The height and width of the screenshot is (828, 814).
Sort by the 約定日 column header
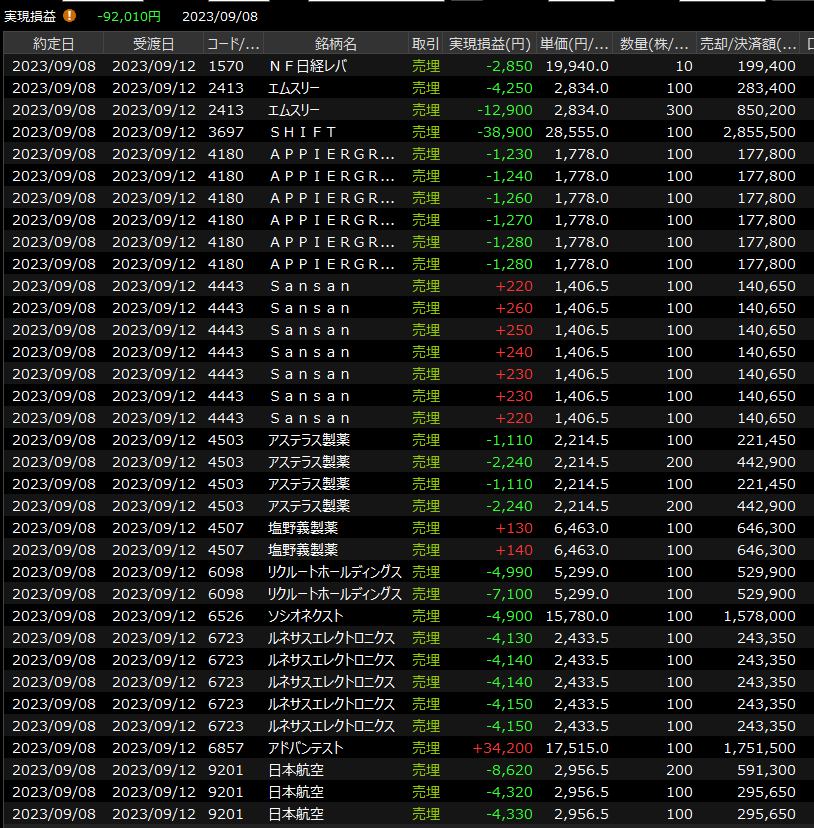tap(53, 44)
